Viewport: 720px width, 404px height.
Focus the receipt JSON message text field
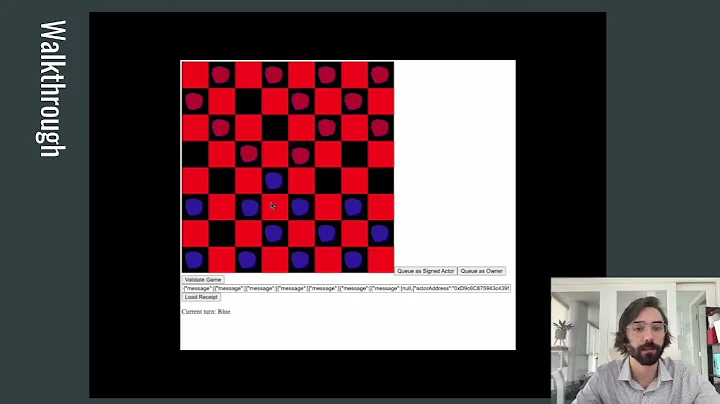[346, 288]
